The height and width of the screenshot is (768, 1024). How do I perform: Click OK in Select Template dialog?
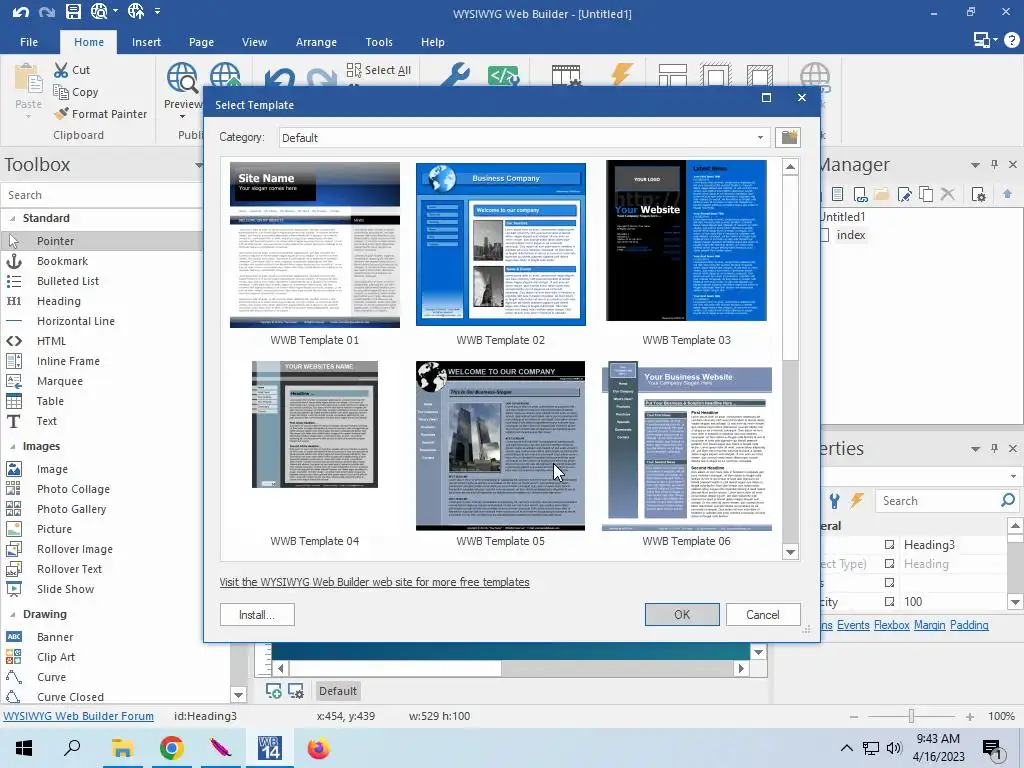point(682,615)
